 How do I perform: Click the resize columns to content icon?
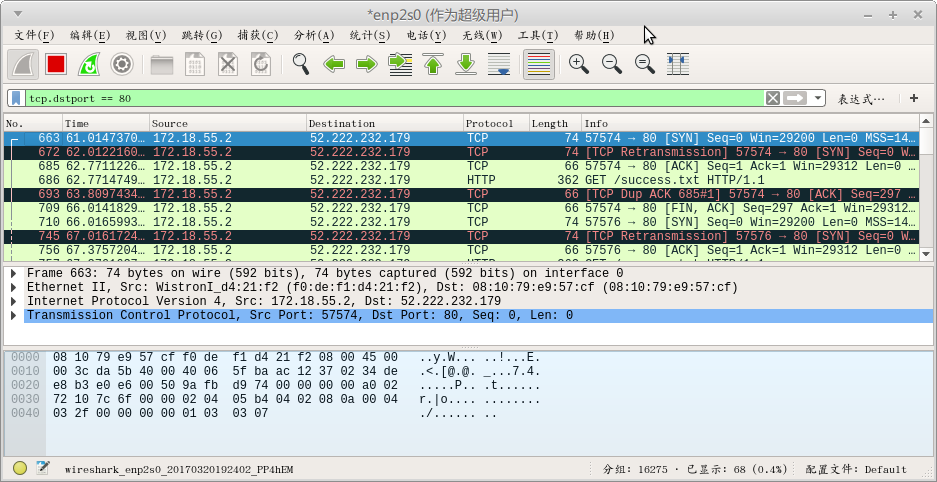click(x=678, y=64)
